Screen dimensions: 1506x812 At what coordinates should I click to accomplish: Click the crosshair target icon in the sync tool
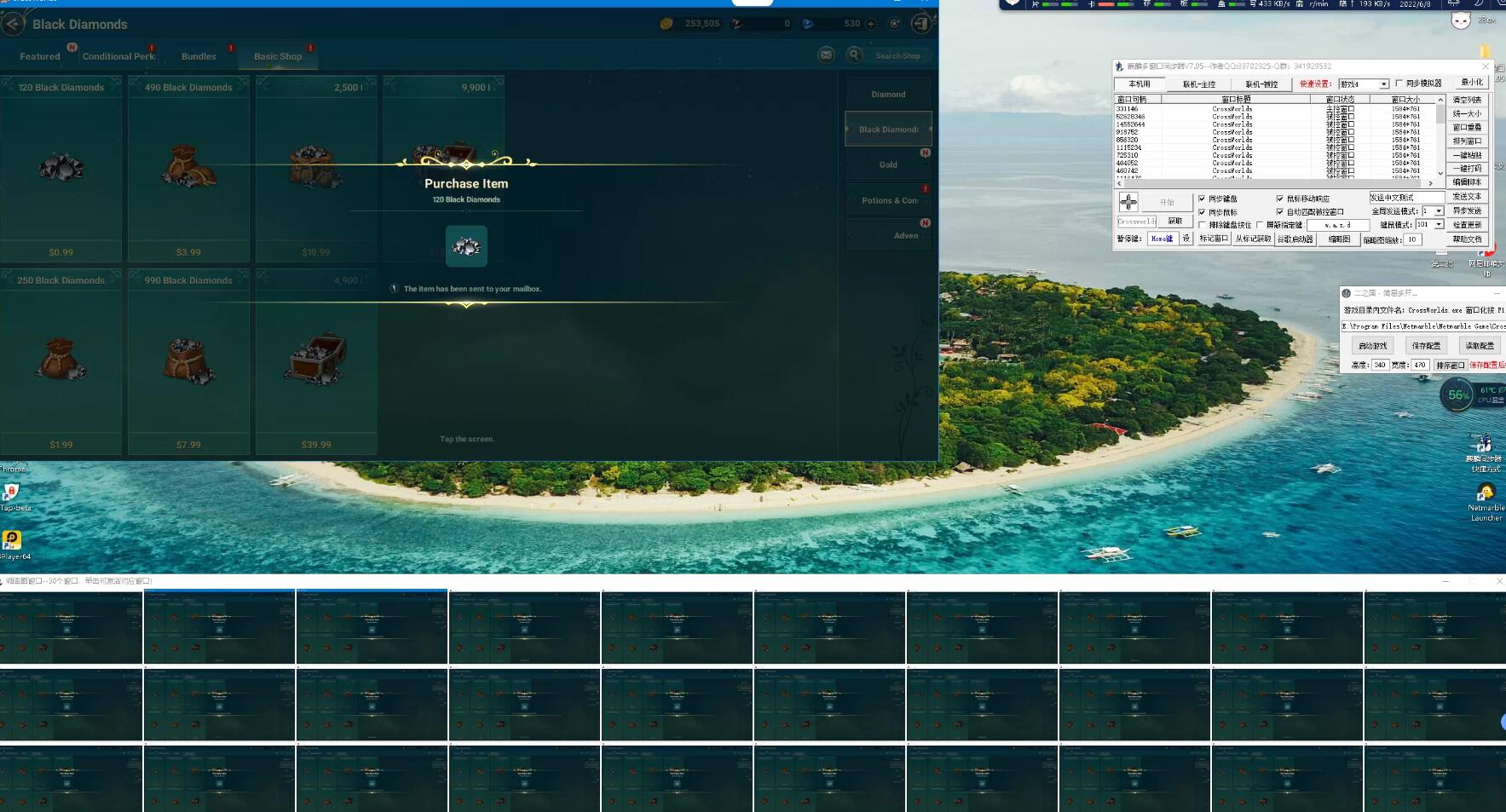coord(1128,202)
